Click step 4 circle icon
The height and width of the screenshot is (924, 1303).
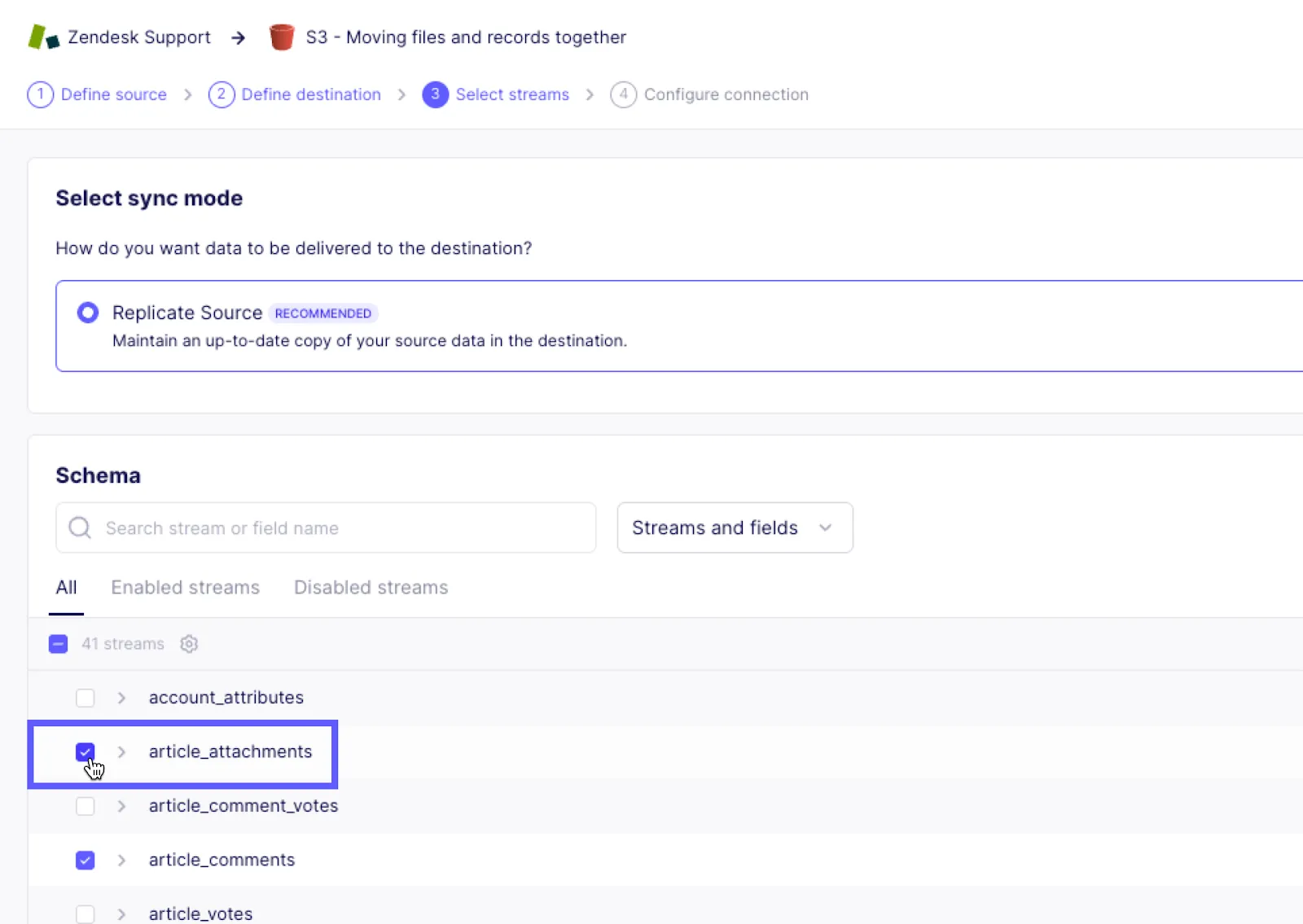pyautogui.click(x=624, y=94)
